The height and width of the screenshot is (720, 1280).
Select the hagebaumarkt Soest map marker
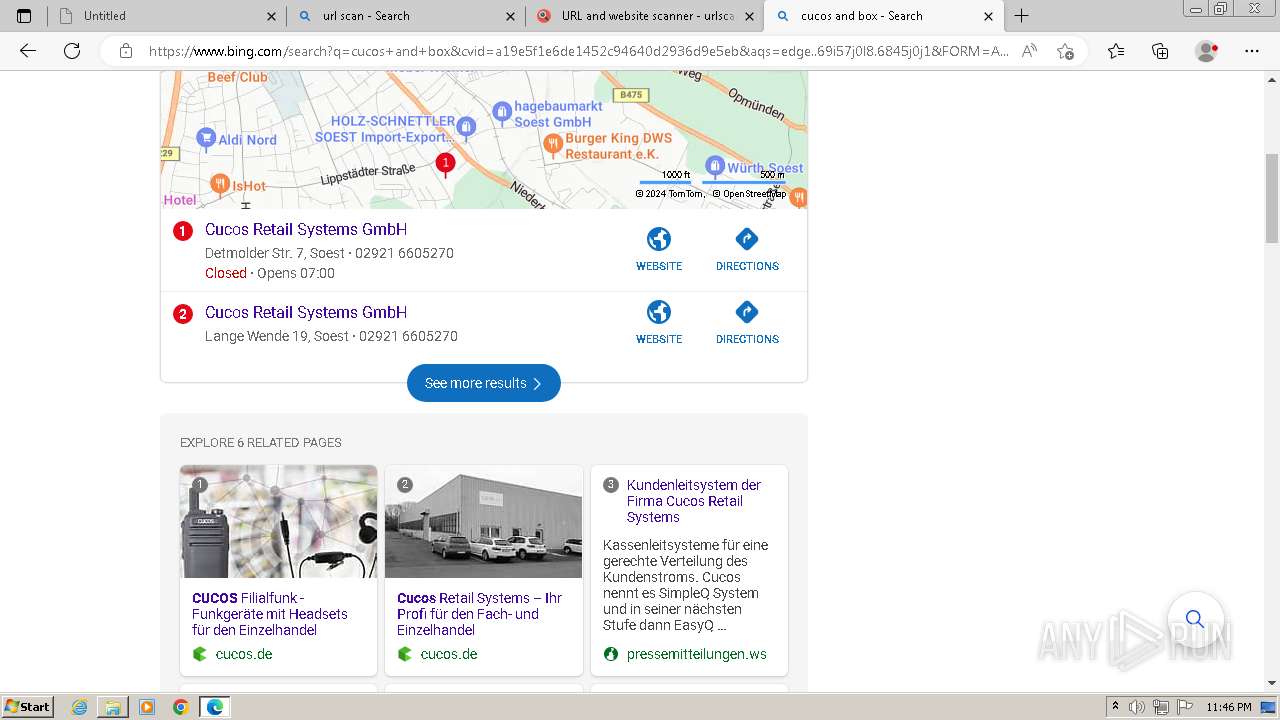point(502,111)
